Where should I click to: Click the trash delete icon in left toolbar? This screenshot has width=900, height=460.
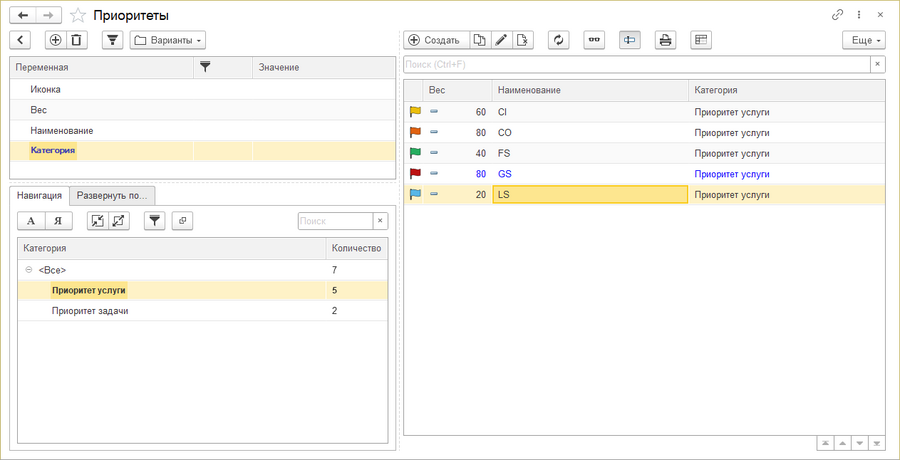click(77, 40)
